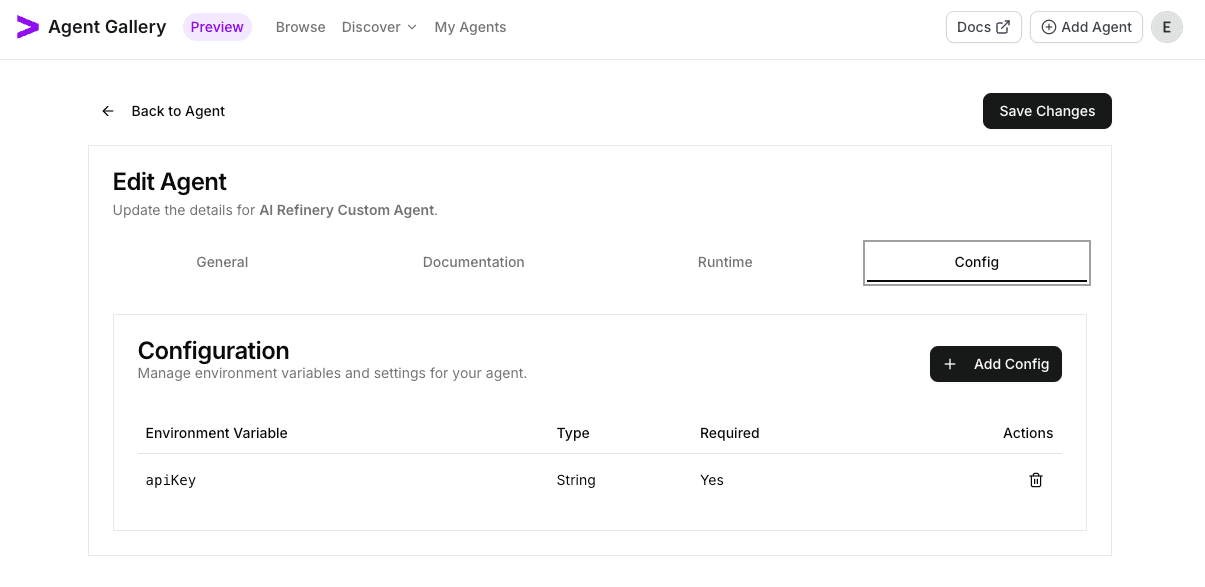
Task: Delete the apiKey variable using the trash icon
Action: tap(1036, 480)
